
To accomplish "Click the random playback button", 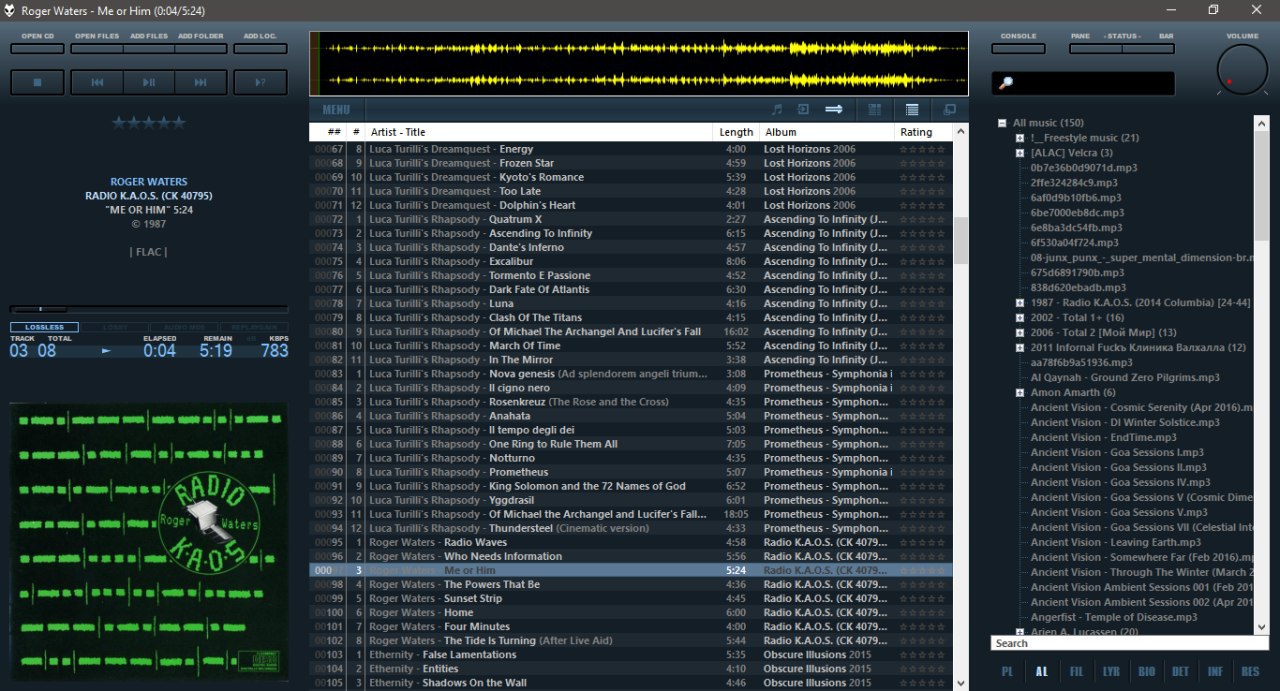I will click(x=260, y=83).
